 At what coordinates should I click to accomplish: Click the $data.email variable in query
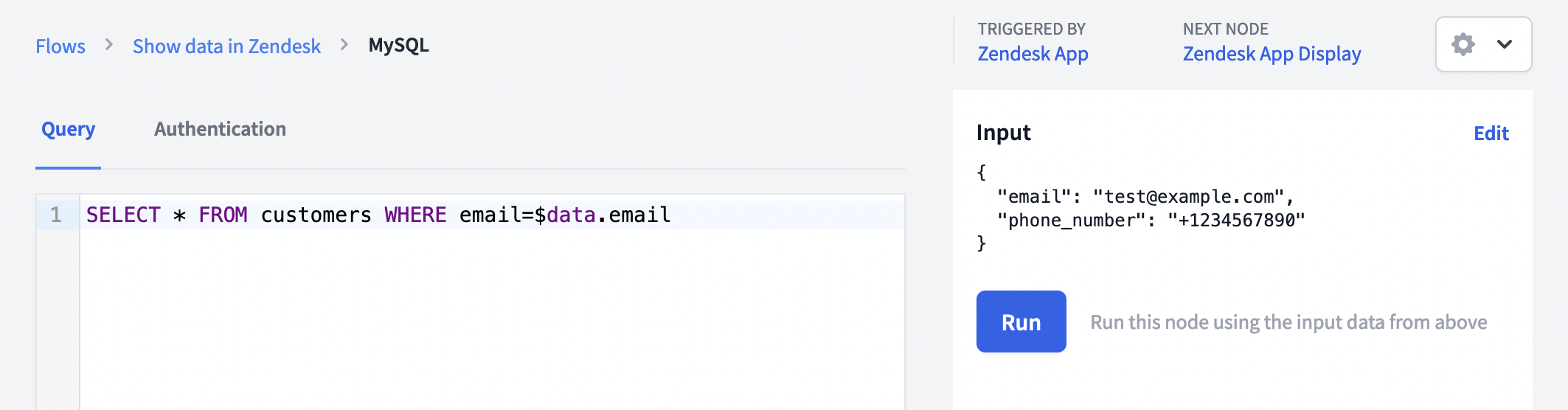tap(602, 215)
